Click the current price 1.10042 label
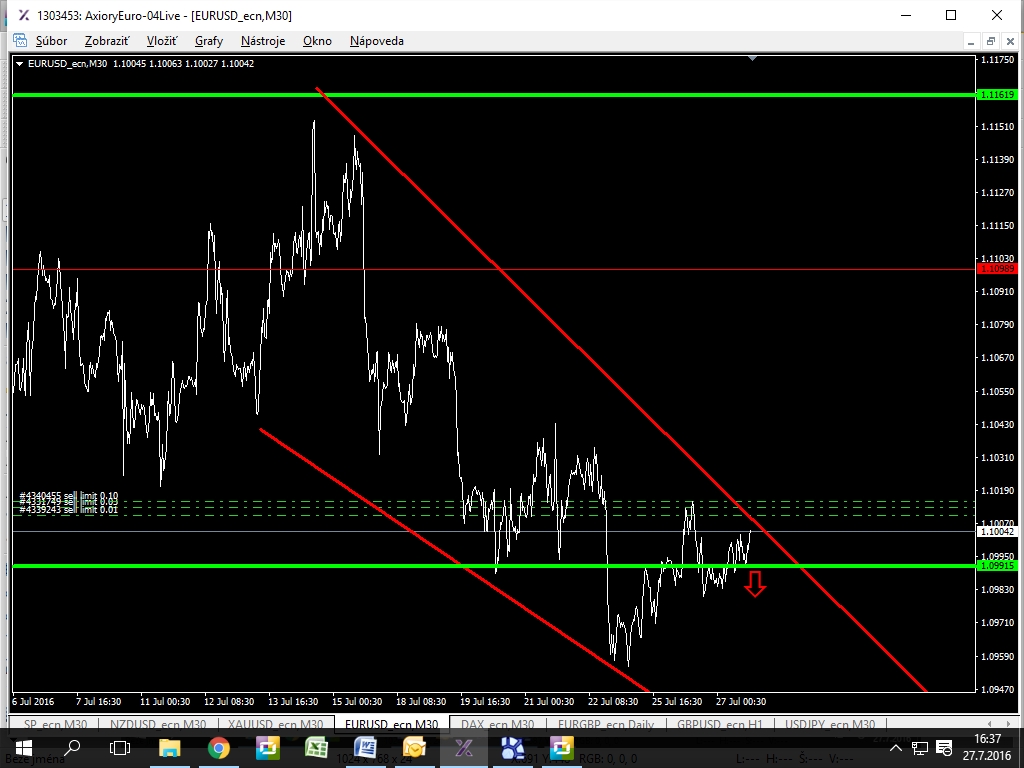This screenshot has width=1024, height=768. point(997,532)
